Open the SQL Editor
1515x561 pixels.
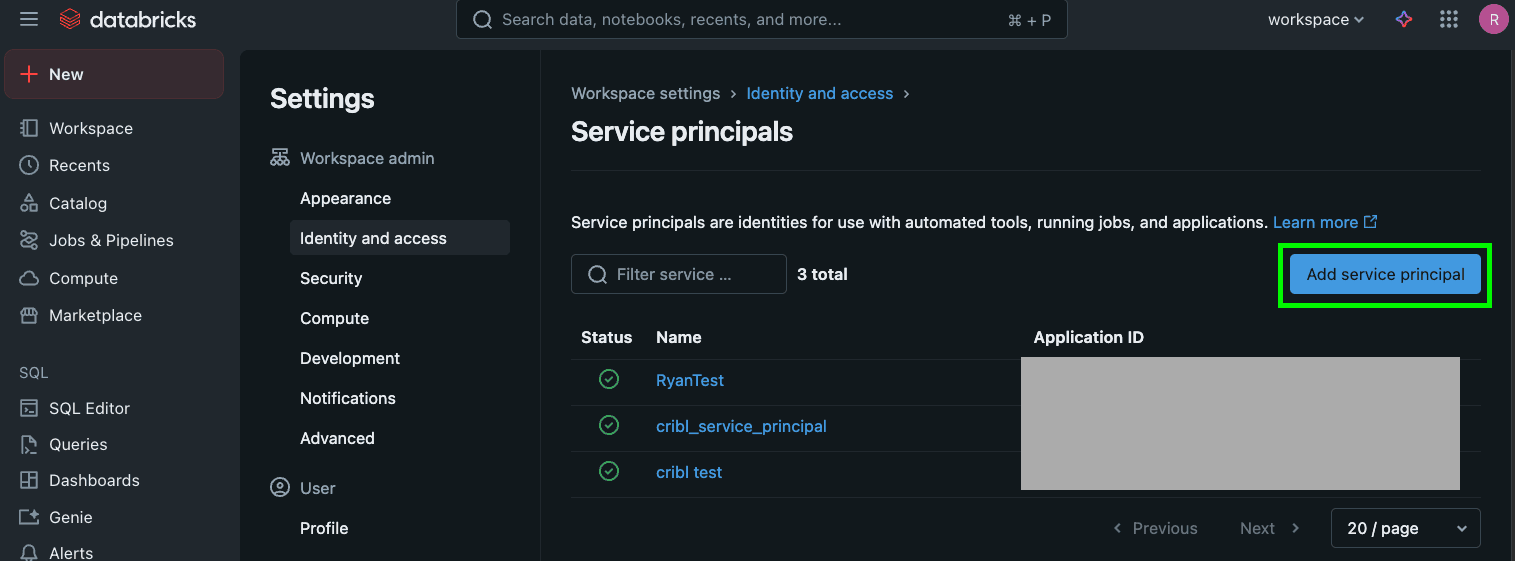[89, 408]
